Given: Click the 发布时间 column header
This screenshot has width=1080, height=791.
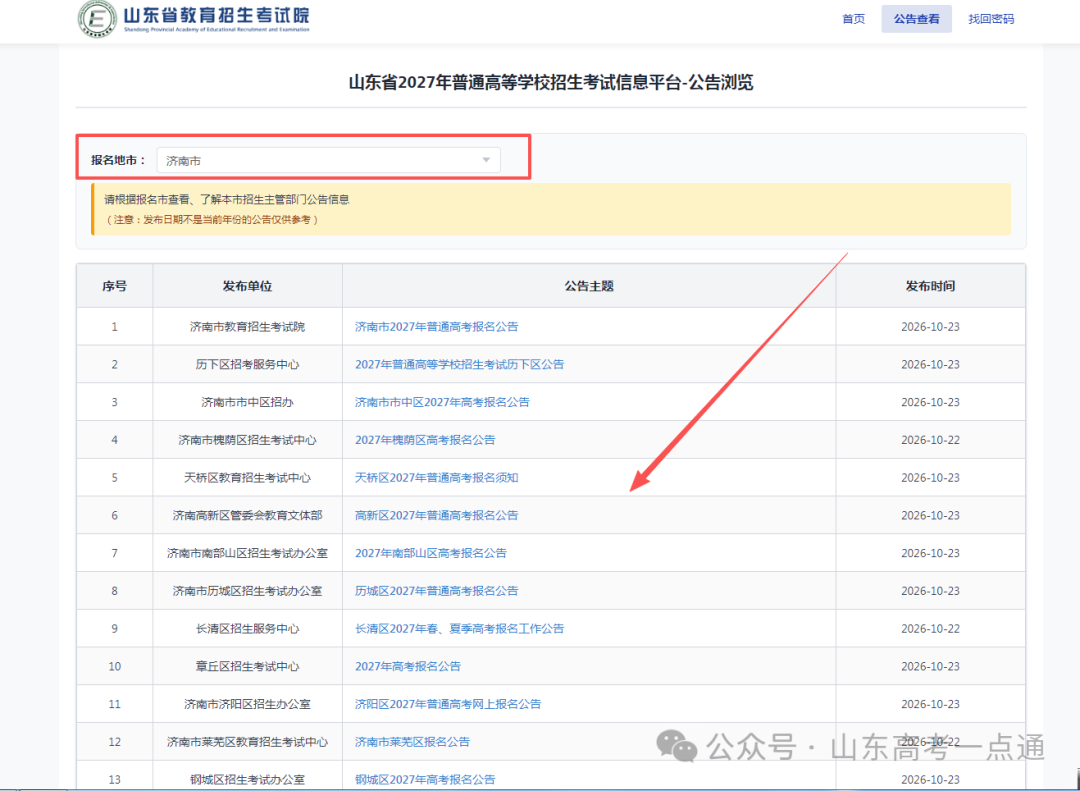Looking at the screenshot, I should pos(930,286).
